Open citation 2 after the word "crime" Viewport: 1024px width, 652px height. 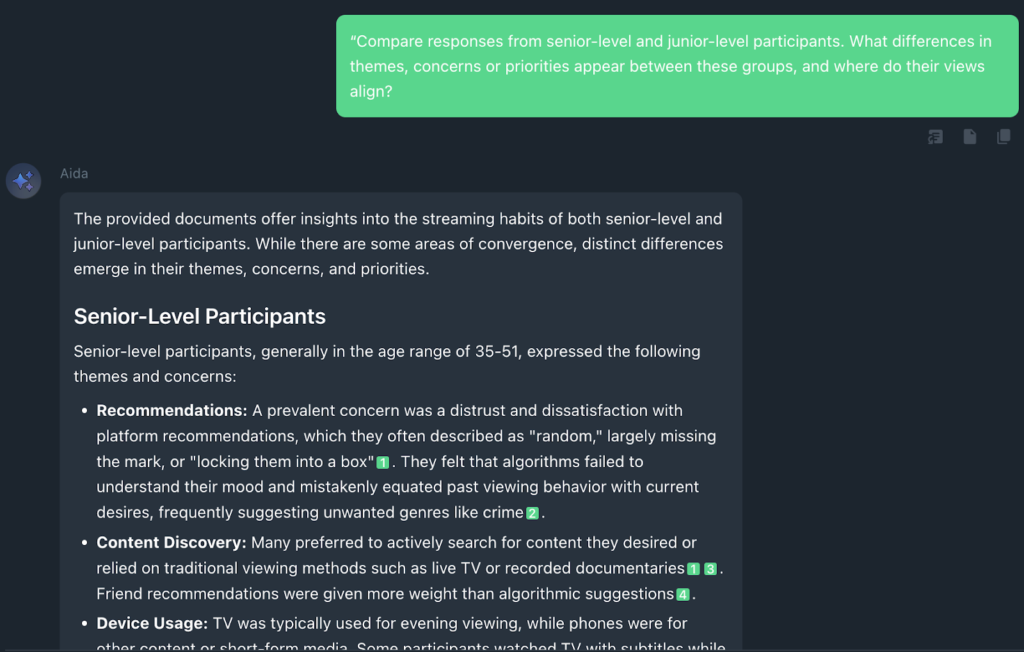point(532,513)
